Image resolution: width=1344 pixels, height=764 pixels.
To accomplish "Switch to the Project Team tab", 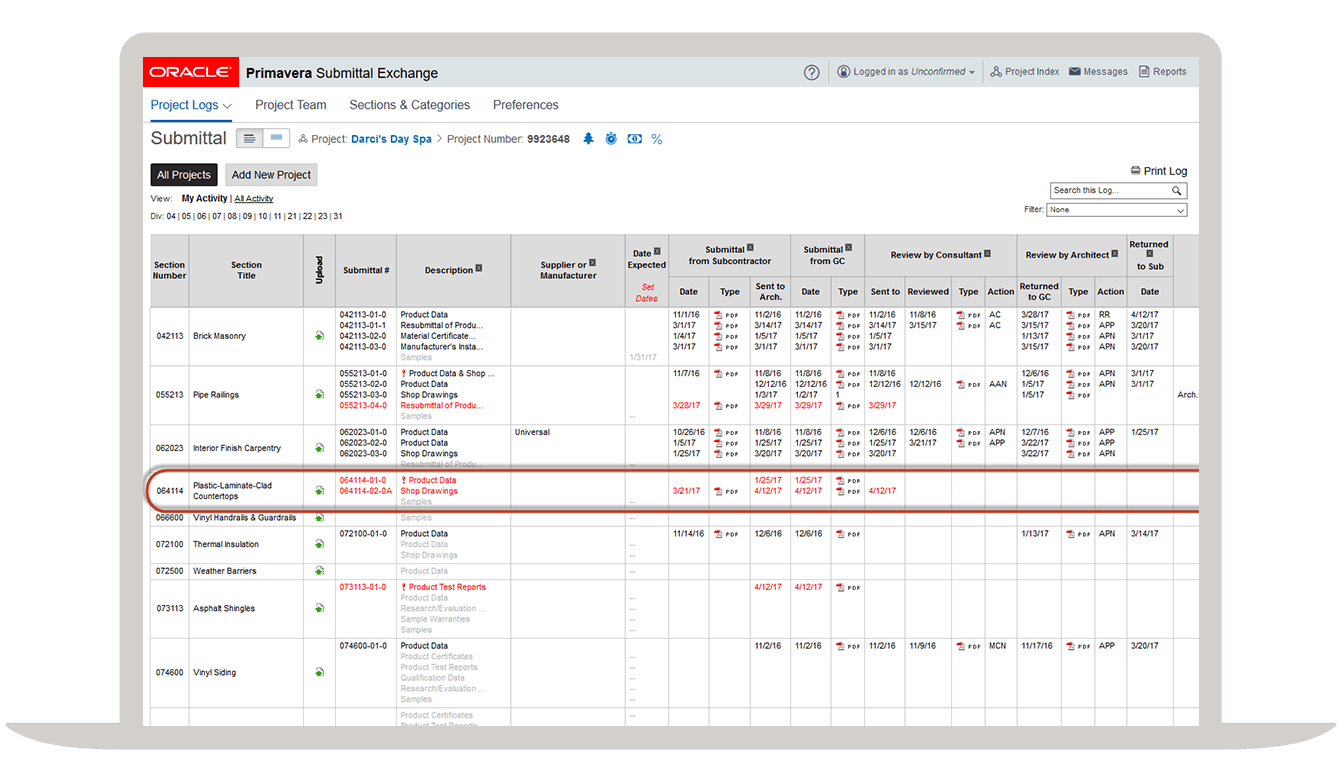I will click(x=290, y=105).
